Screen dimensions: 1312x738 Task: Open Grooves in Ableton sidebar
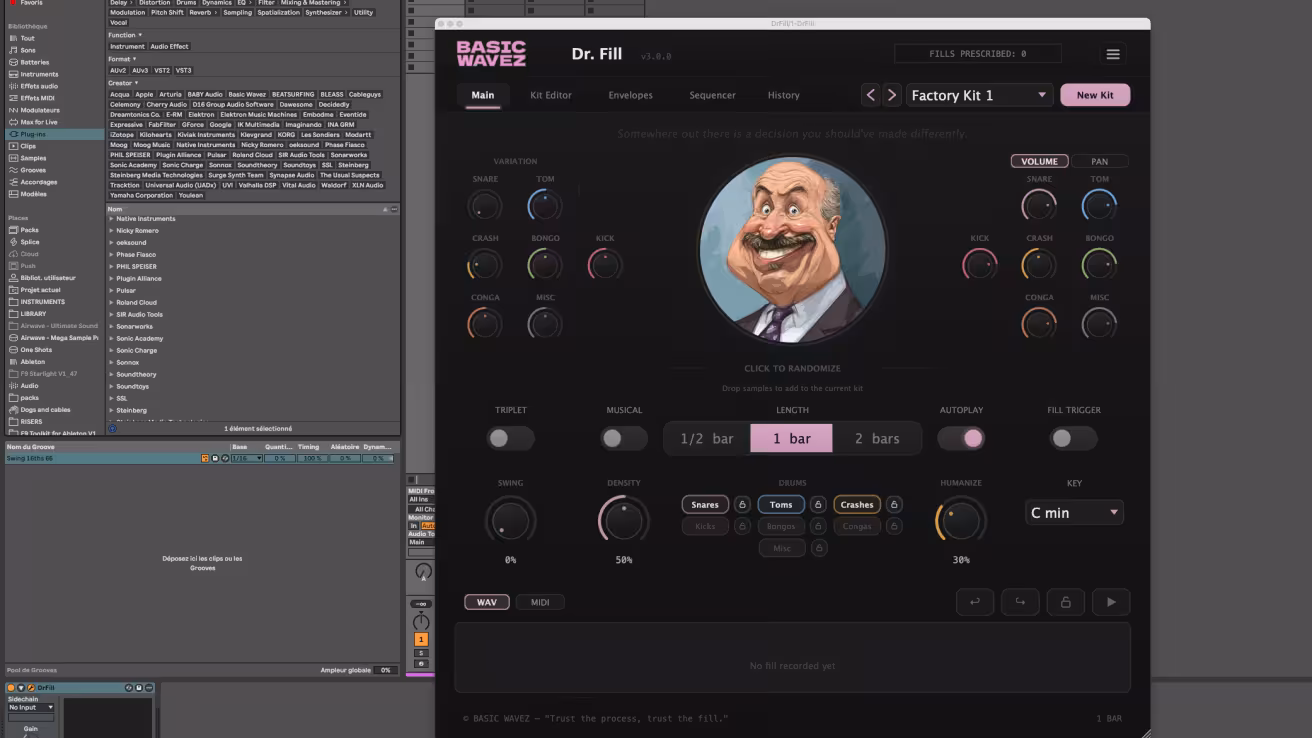33,170
